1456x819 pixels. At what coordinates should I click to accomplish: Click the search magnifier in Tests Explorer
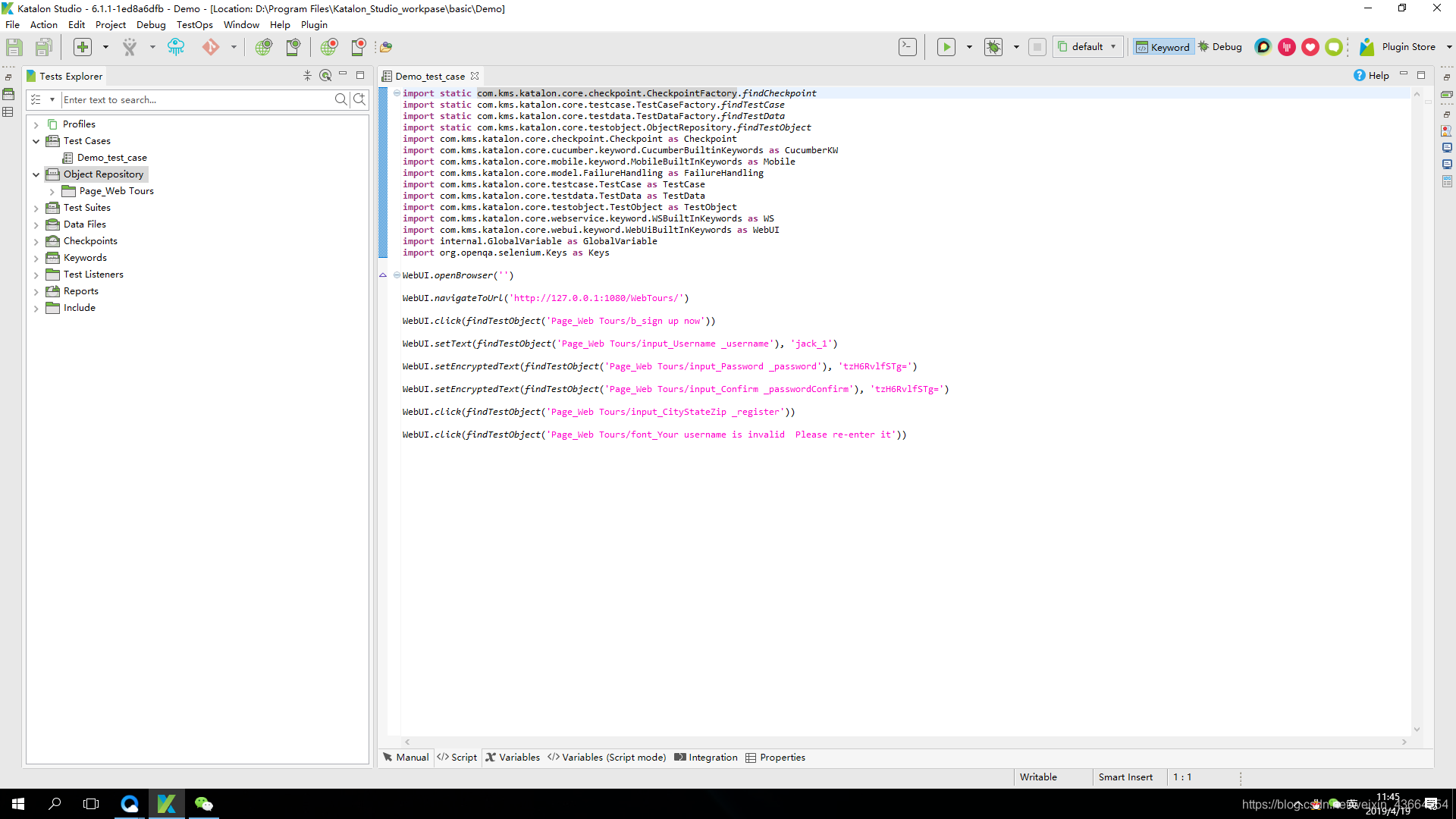pos(340,99)
